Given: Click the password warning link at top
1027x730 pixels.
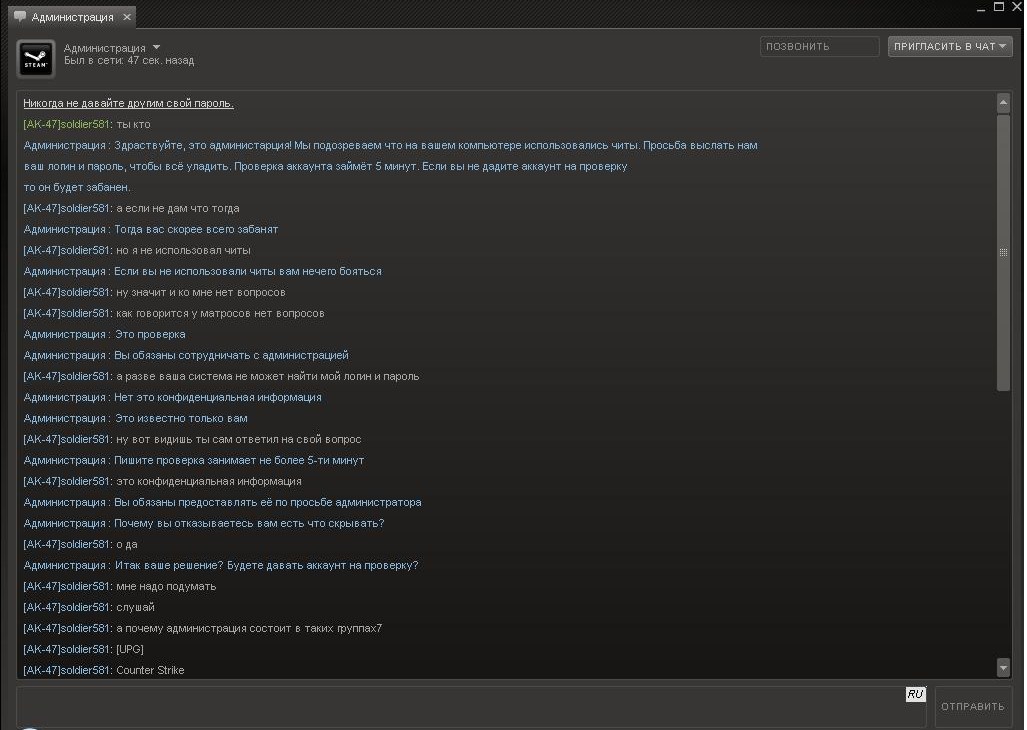Looking at the screenshot, I should pos(128,103).
